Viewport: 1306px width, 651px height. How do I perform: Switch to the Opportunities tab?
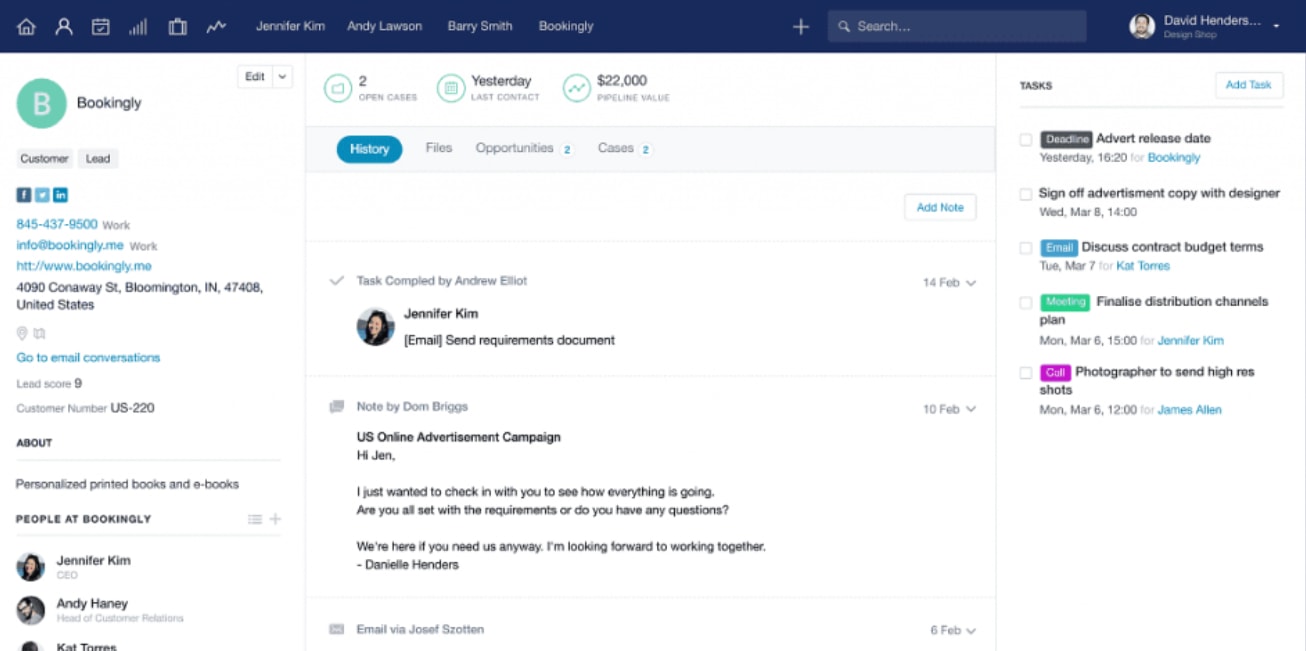point(524,148)
